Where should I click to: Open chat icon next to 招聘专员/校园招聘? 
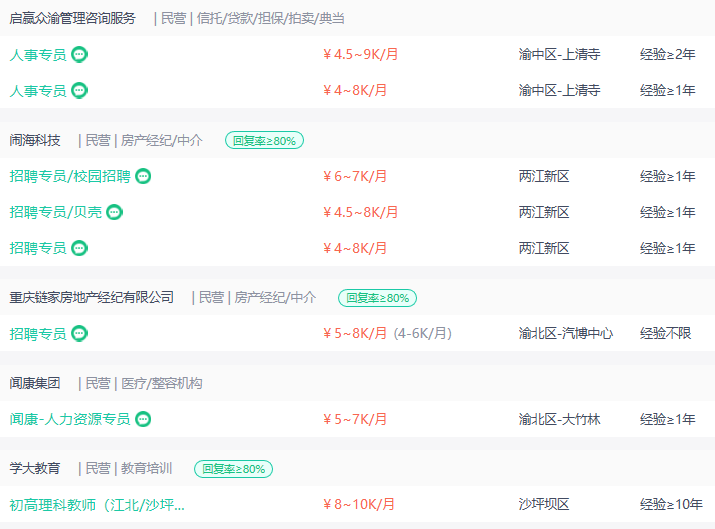[143, 176]
